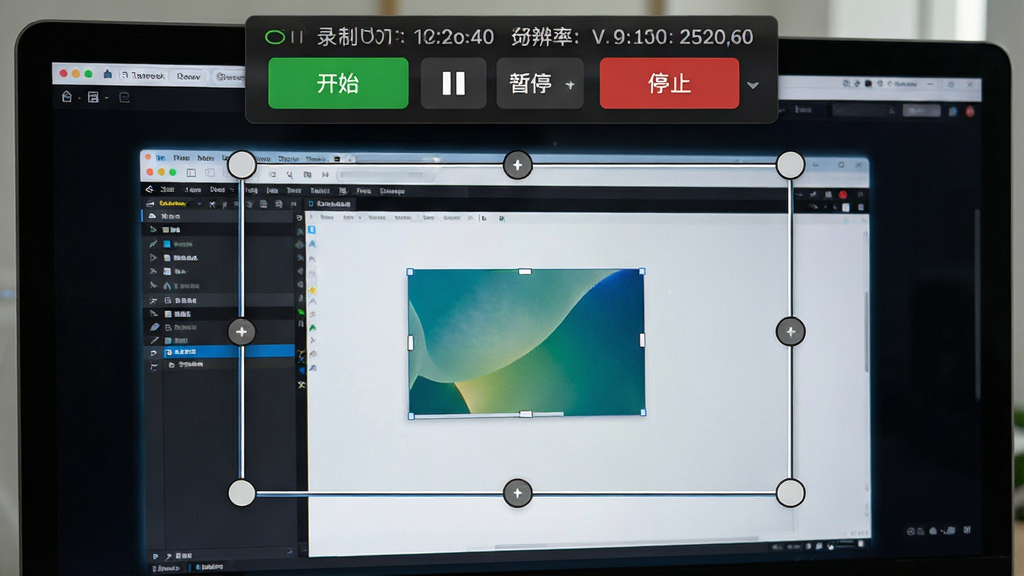Click the plus handle on capture frame's top edge

[518, 165]
